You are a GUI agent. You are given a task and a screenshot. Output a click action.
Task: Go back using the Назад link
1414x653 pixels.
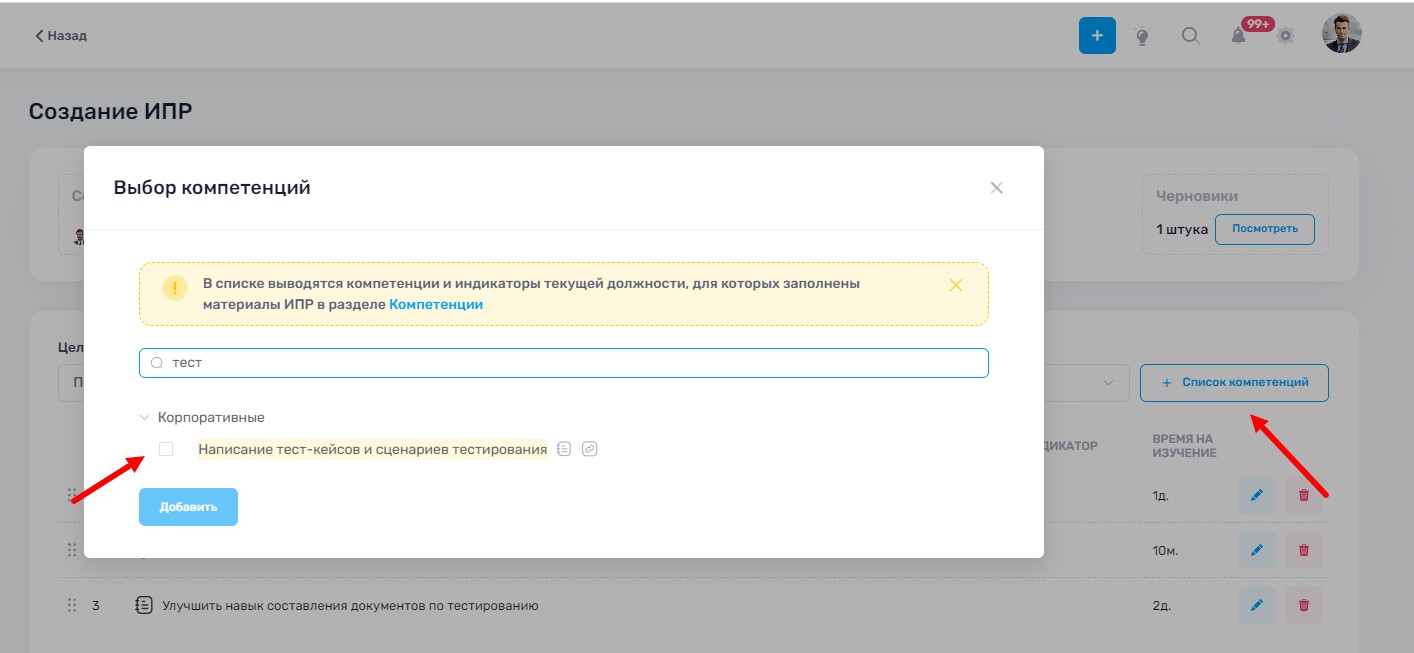pyautogui.click(x=61, y=36)
